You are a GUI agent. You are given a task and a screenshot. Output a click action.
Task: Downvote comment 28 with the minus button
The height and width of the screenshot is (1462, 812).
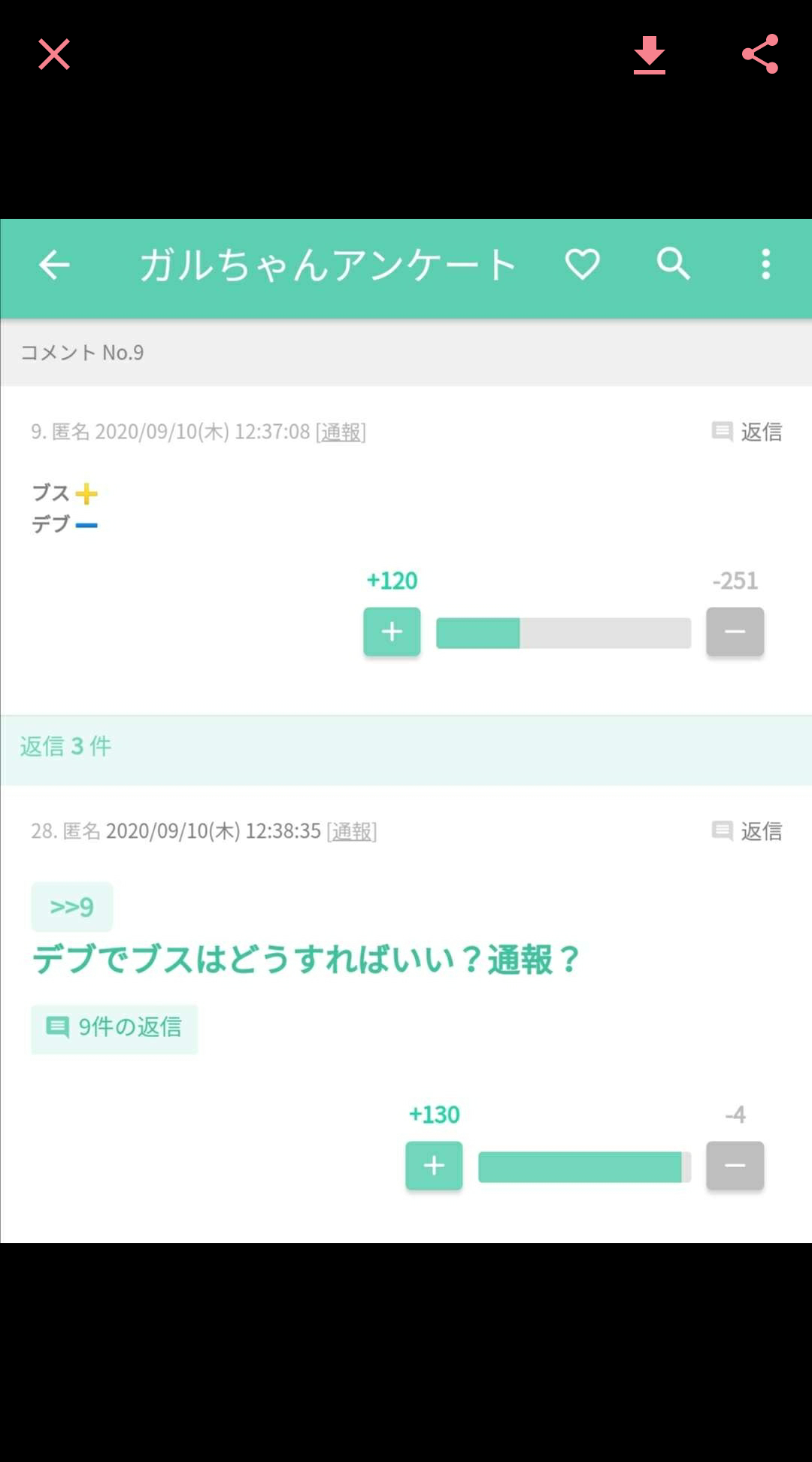point(735,1166)
